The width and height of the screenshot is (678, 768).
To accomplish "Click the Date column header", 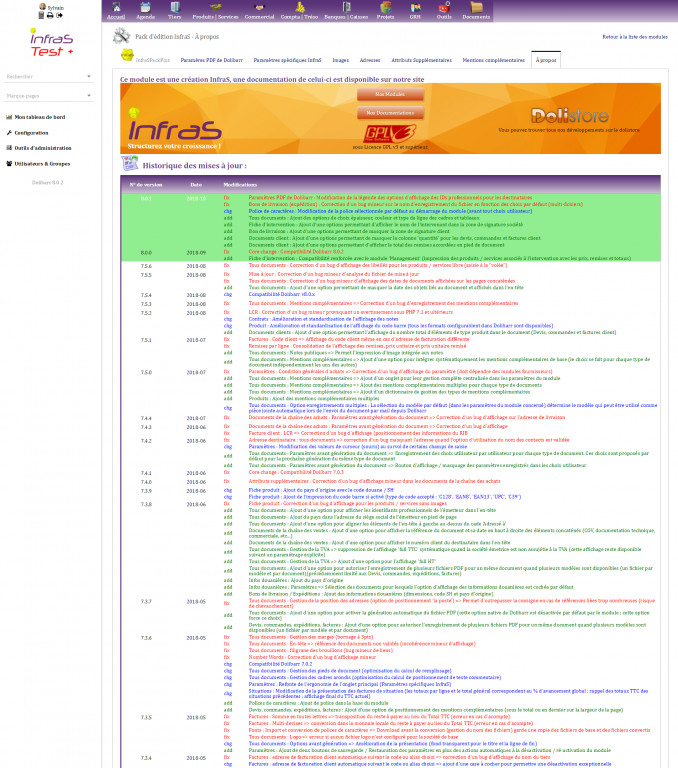I will [x=196, y=185].
